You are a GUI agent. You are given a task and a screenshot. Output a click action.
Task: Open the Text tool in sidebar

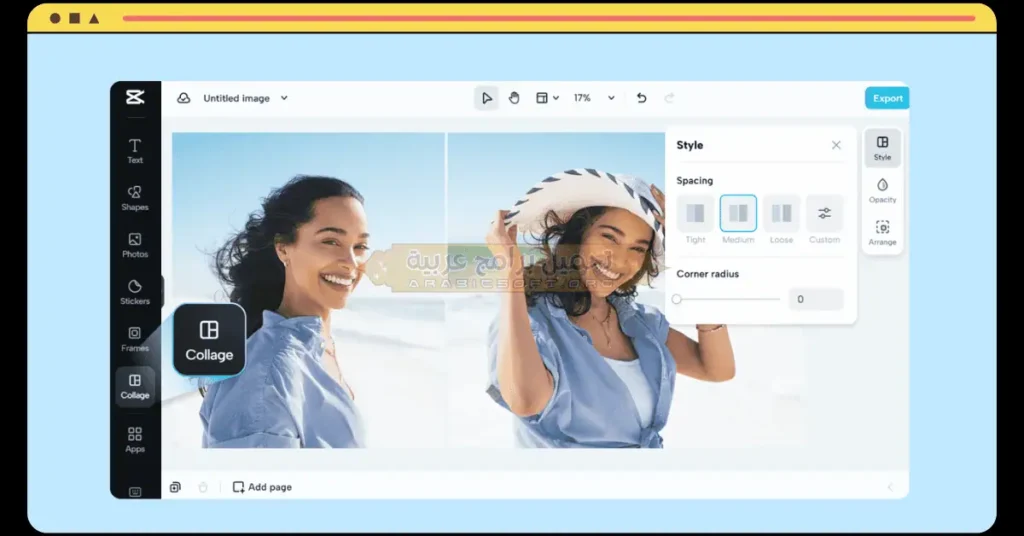(x=135, y=151)
